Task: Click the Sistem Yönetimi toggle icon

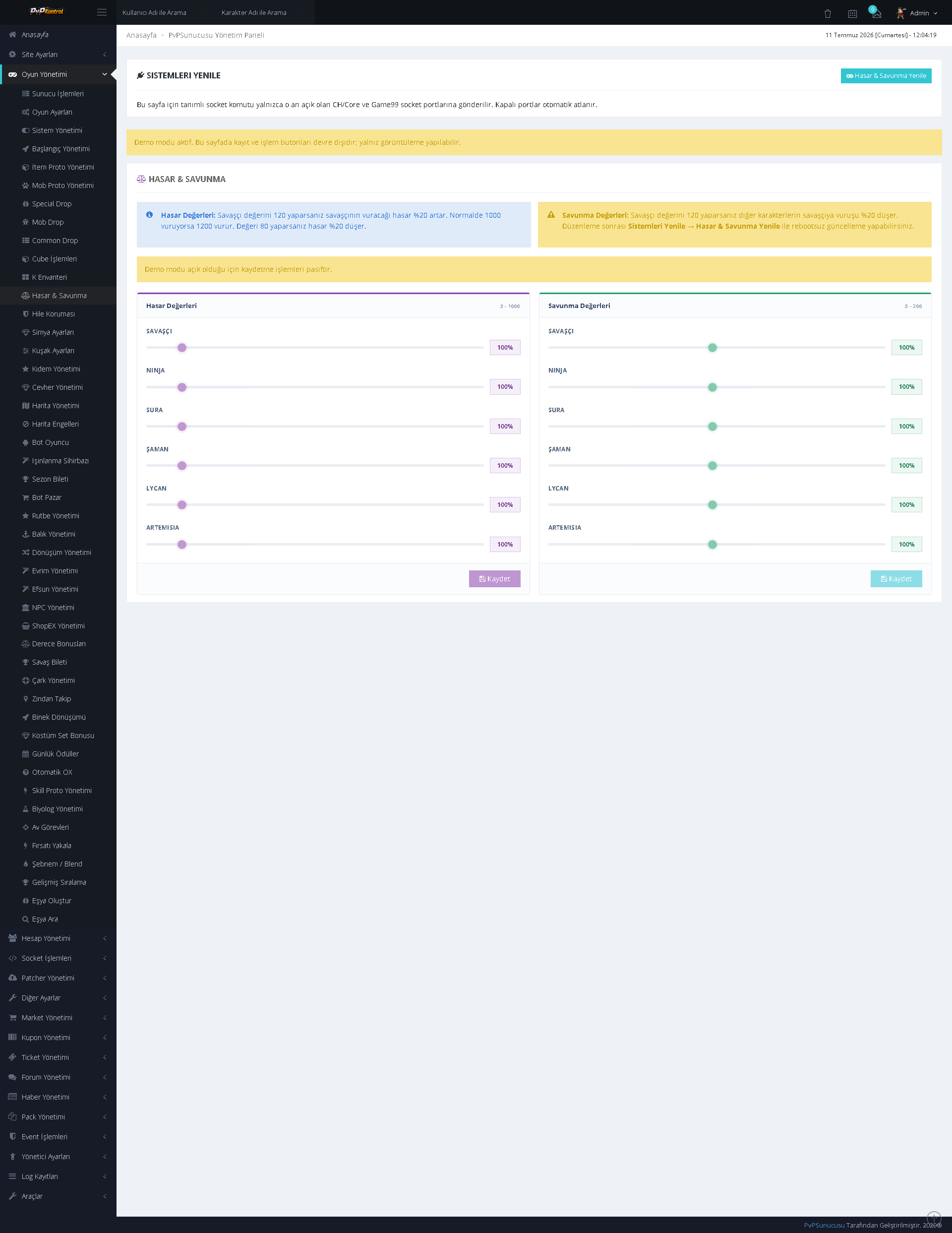Action: coord(25,130)
